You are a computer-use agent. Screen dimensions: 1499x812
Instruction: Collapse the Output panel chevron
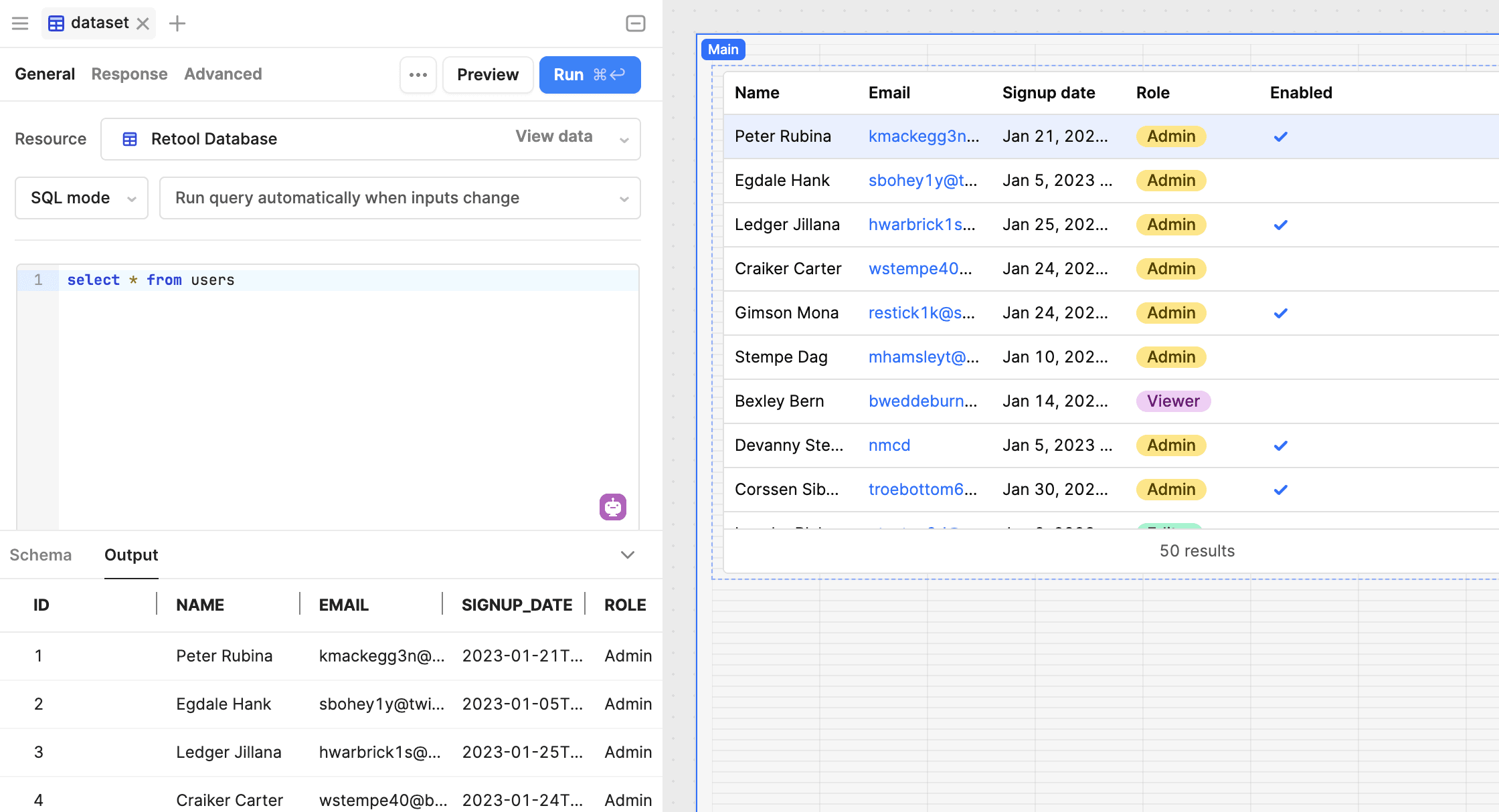point(627,554)
